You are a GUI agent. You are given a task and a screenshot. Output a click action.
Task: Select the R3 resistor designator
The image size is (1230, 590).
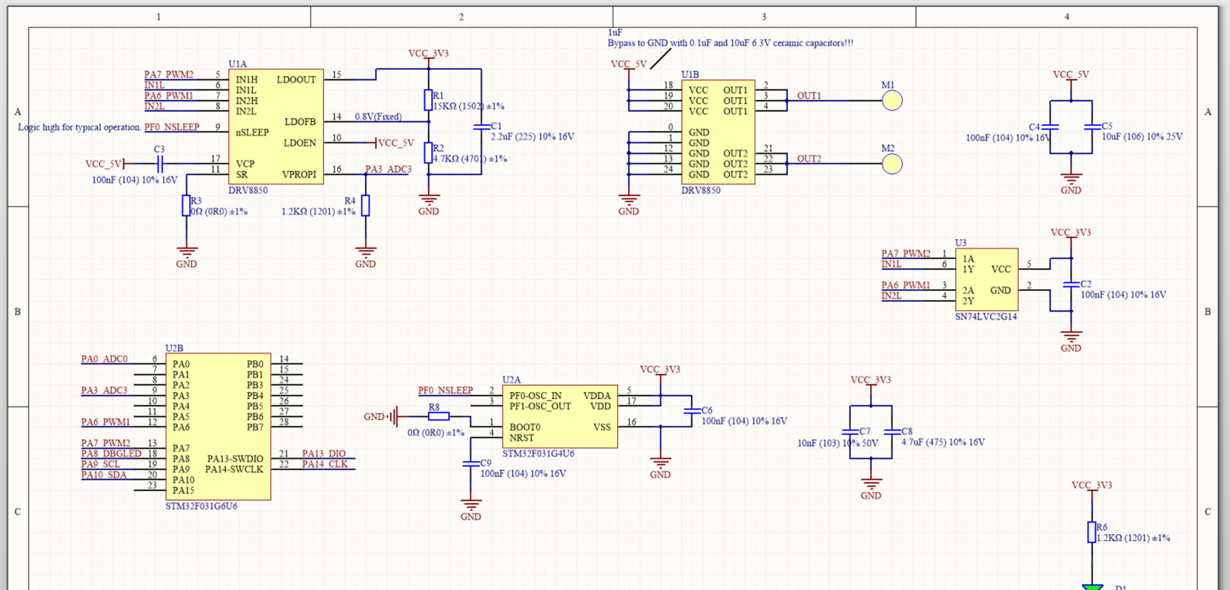196,201
